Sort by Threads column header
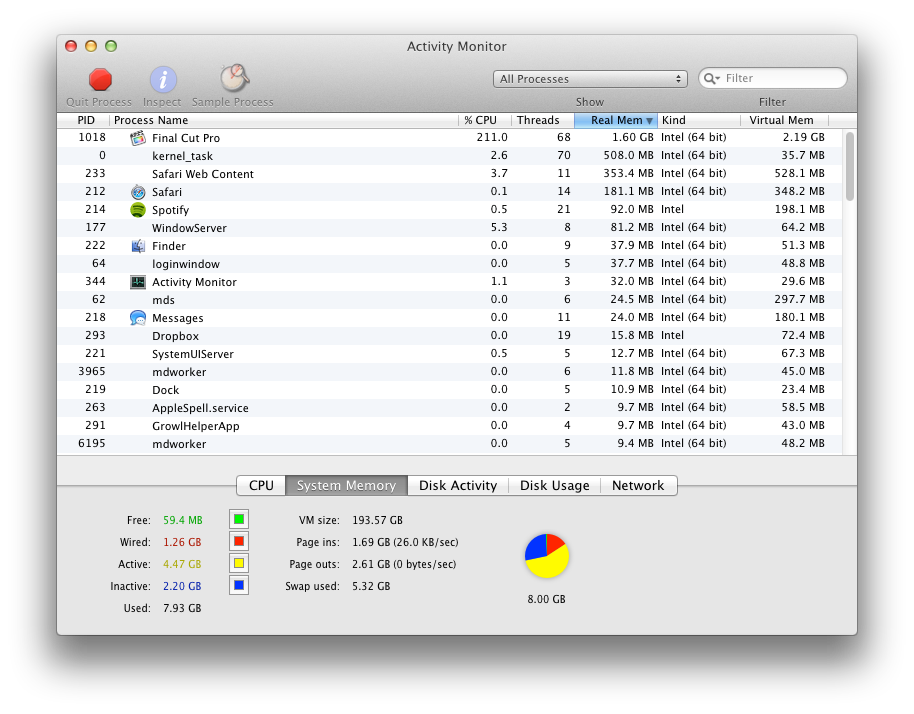 point(543,120)
